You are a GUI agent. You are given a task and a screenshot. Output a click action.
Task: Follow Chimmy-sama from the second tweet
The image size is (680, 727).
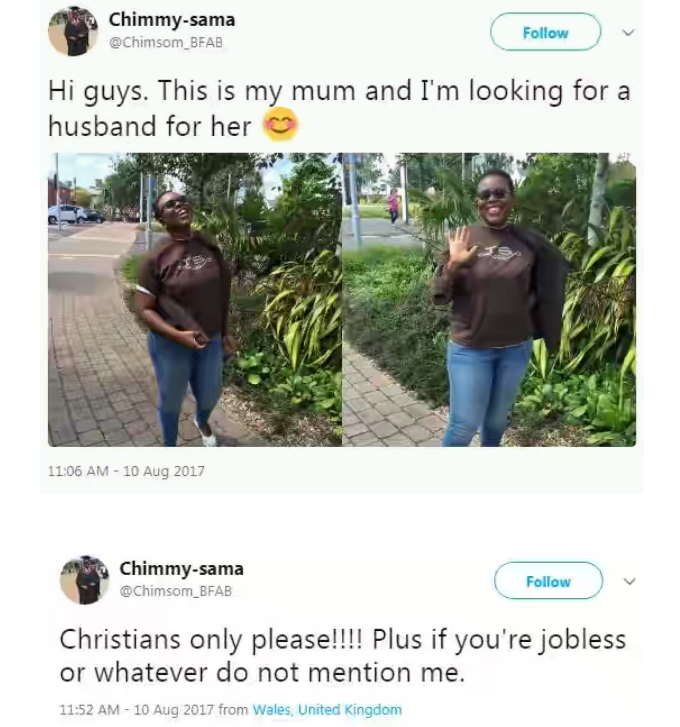548,581
